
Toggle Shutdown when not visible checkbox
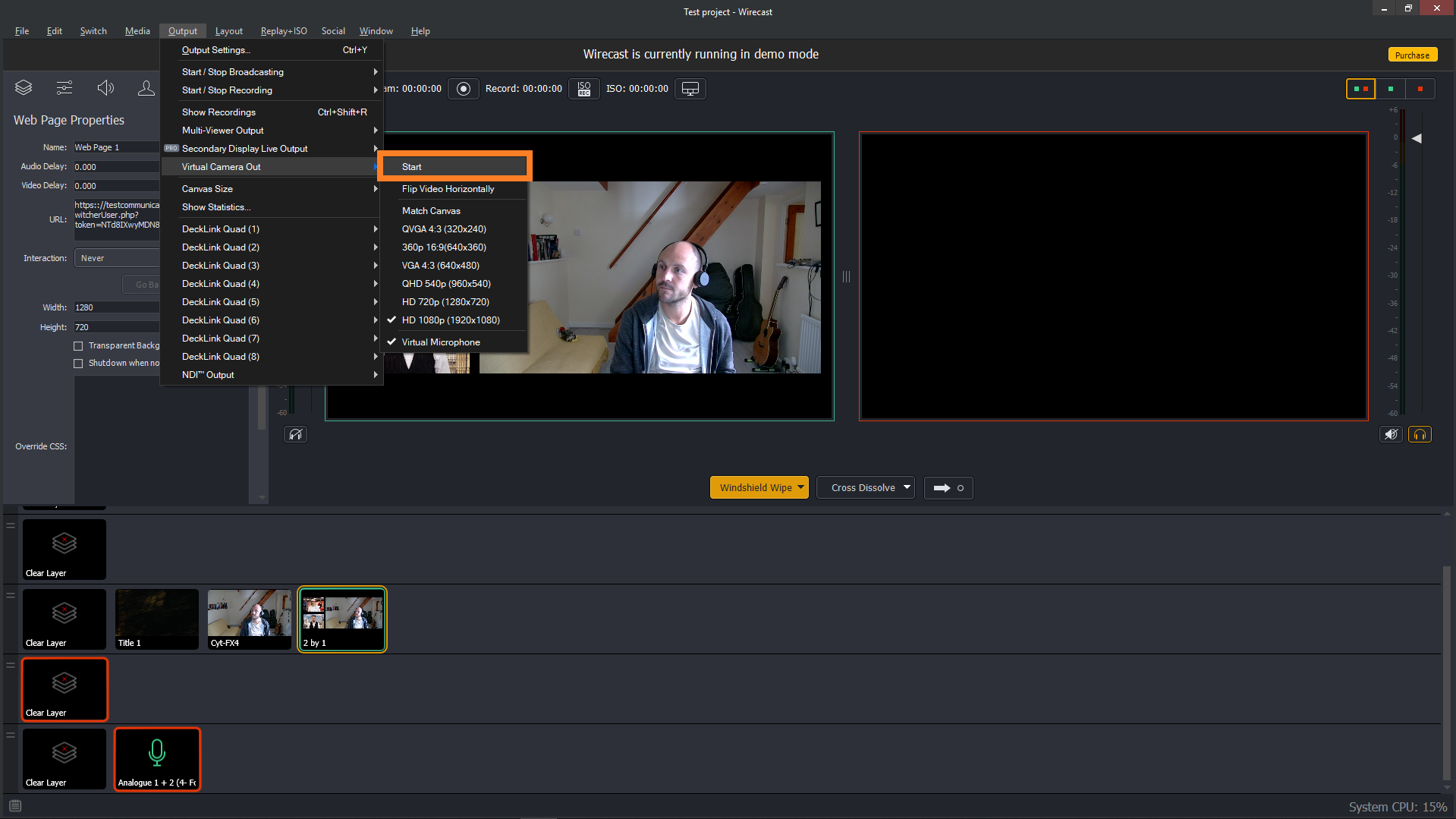[x=78, y=364]
